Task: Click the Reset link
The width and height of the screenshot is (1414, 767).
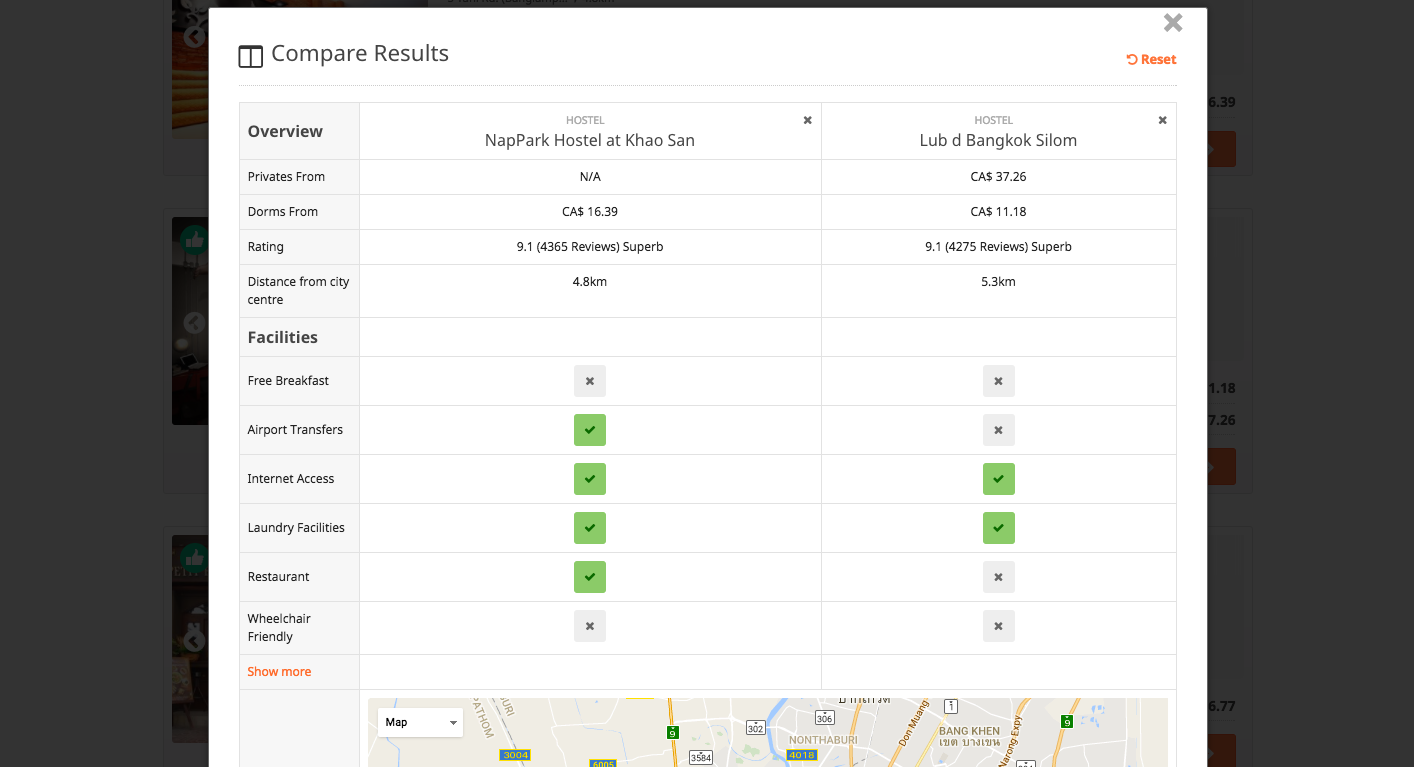Action: click(x=1151, y=59)
